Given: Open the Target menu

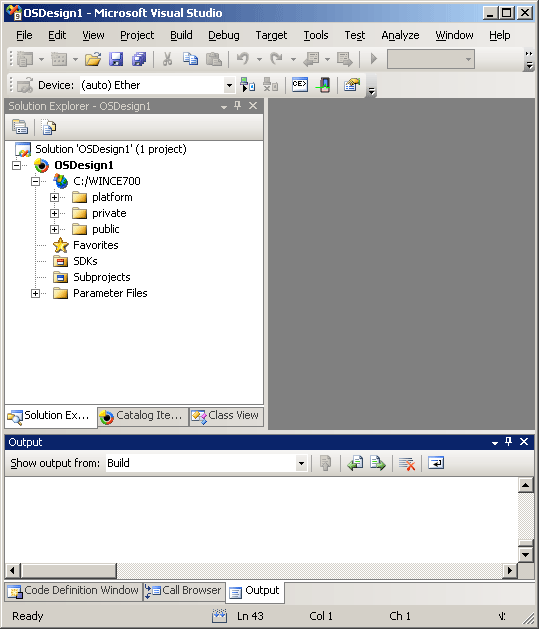Looking at the screenshot, I should [x=271, y=35].
